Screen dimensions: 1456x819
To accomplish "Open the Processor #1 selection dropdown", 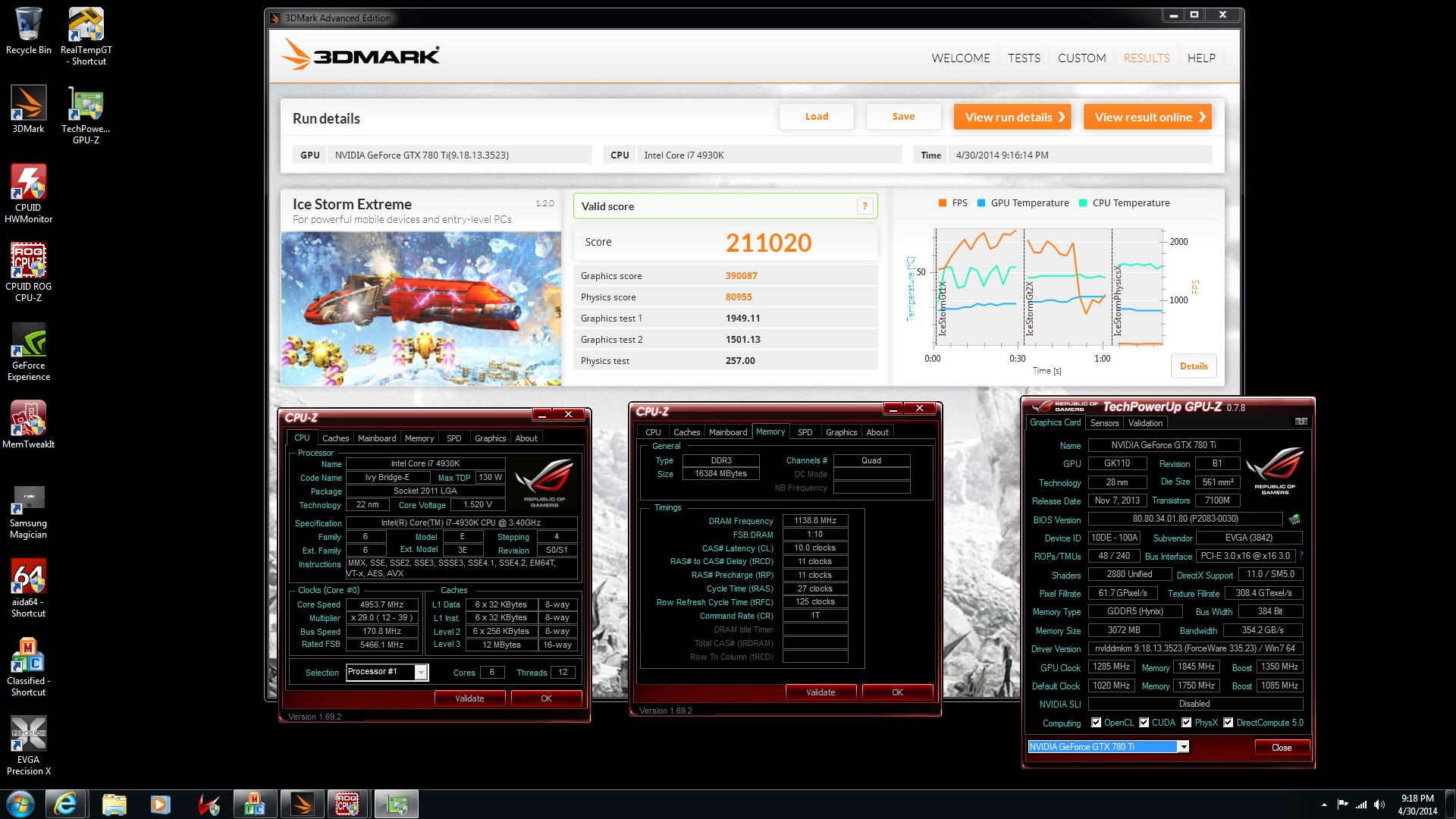I will tap(421, 672).
